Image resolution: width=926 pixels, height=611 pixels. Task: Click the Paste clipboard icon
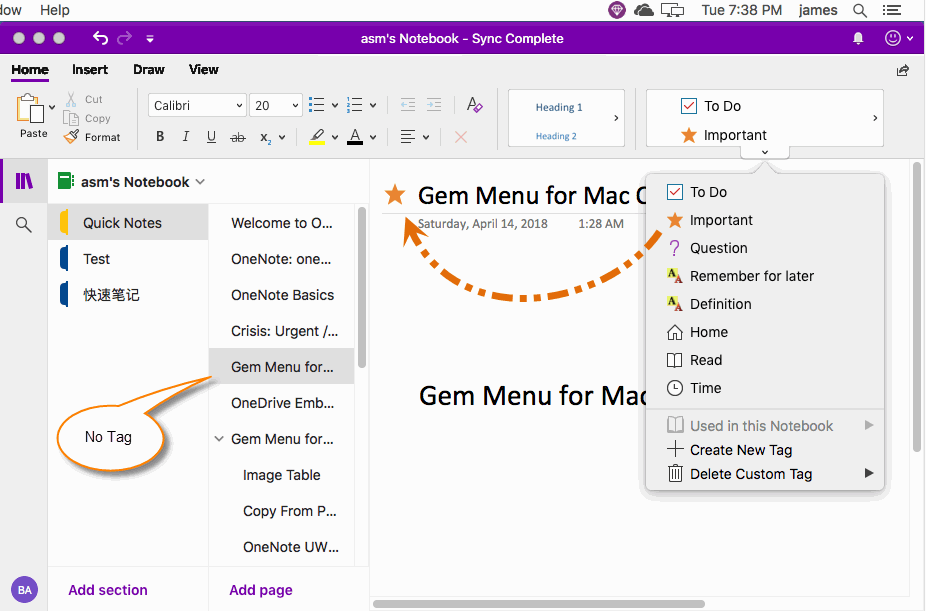[x=30, y=109]
